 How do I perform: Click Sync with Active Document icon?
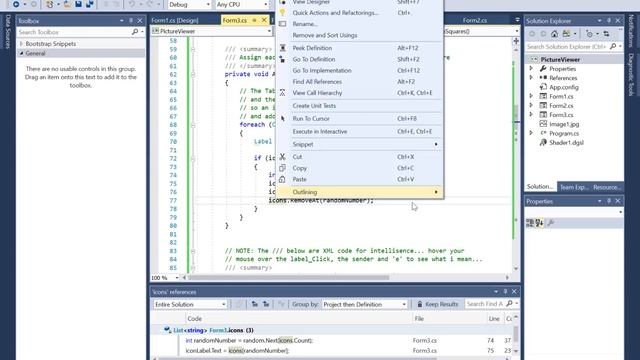pyautogui.click(x=607, y=34)
